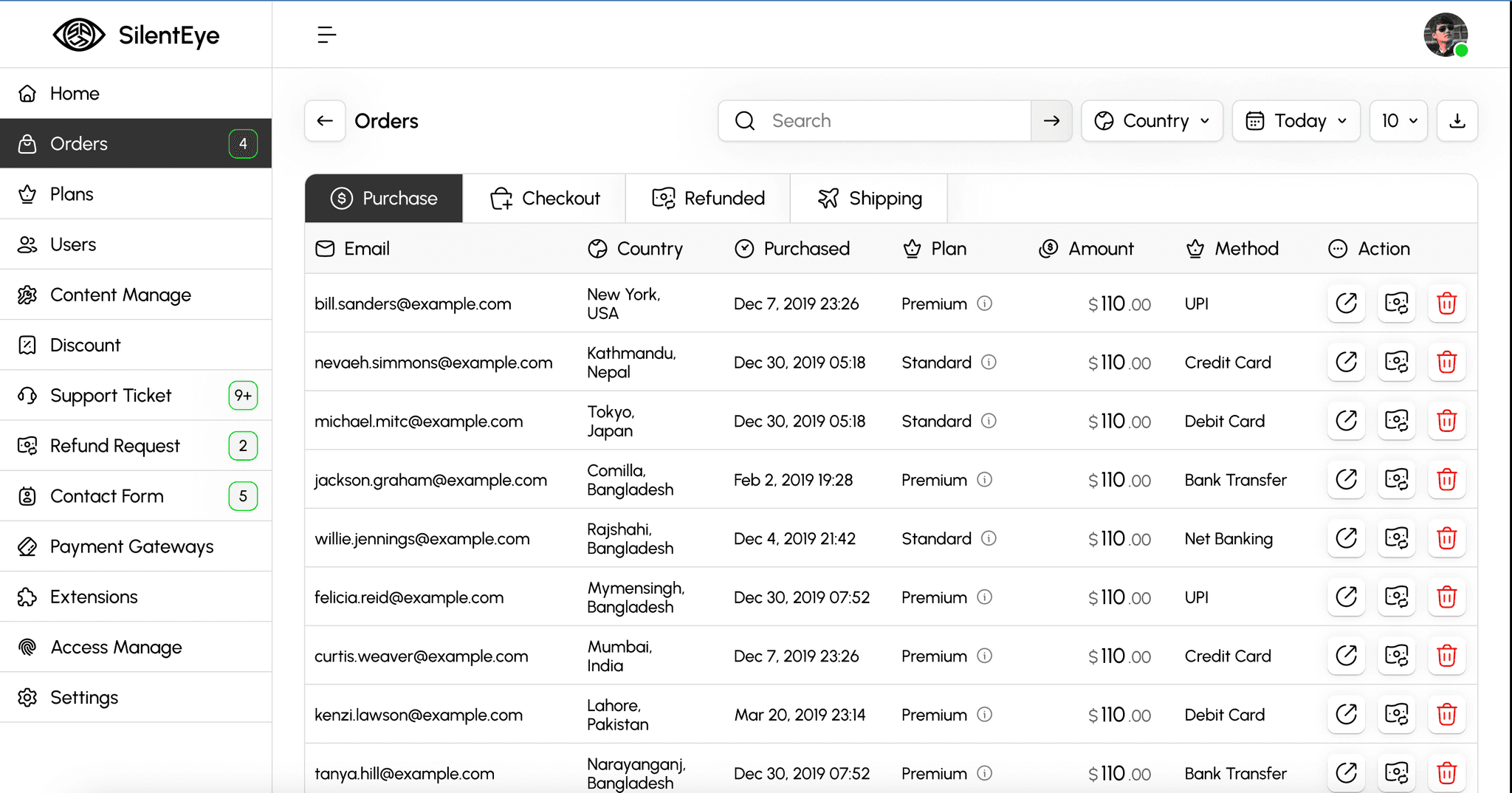1512x793 pixels.
Task: Open the user profile avatar
Action: (1446, 35)
